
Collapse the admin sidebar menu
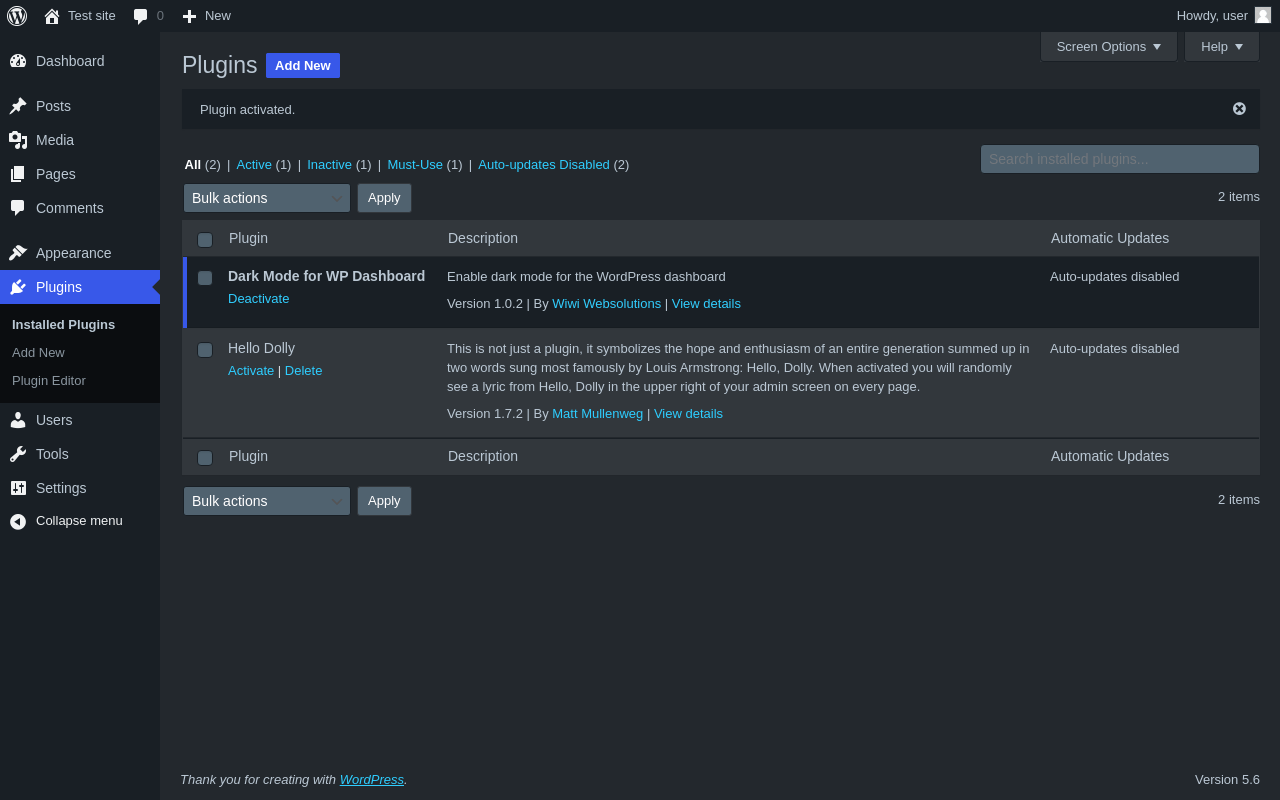pos(66,521)
